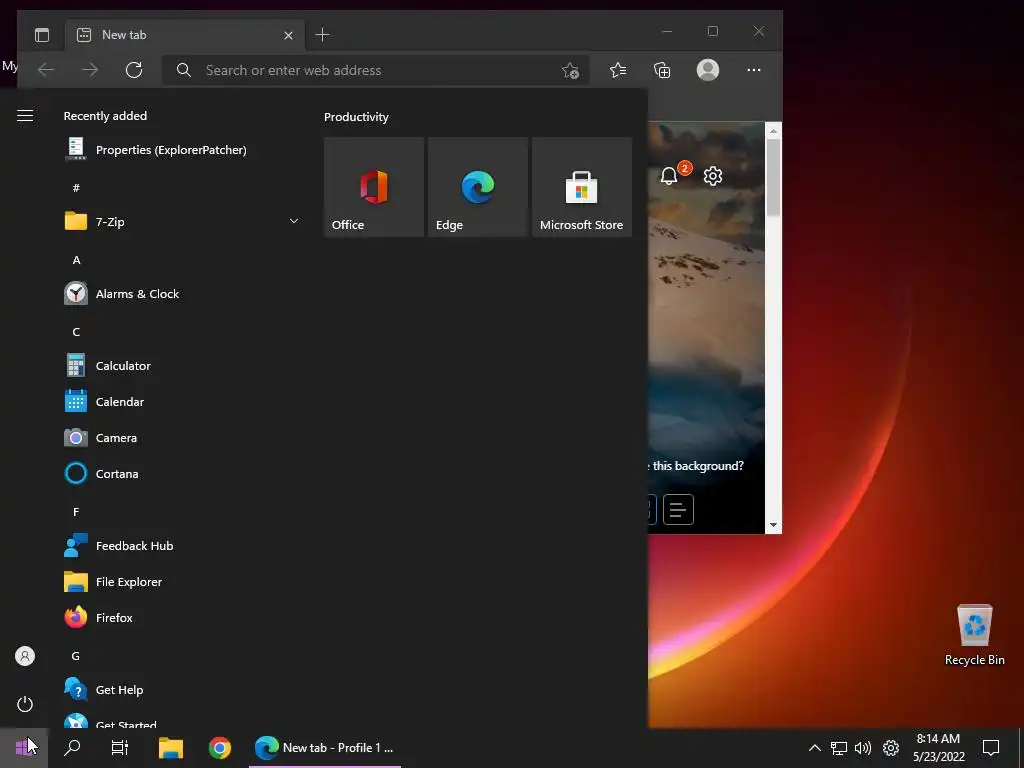The image size is (1024, 768).
Task: Open Task View on the taskbar
Action: (x=120, y=747)
